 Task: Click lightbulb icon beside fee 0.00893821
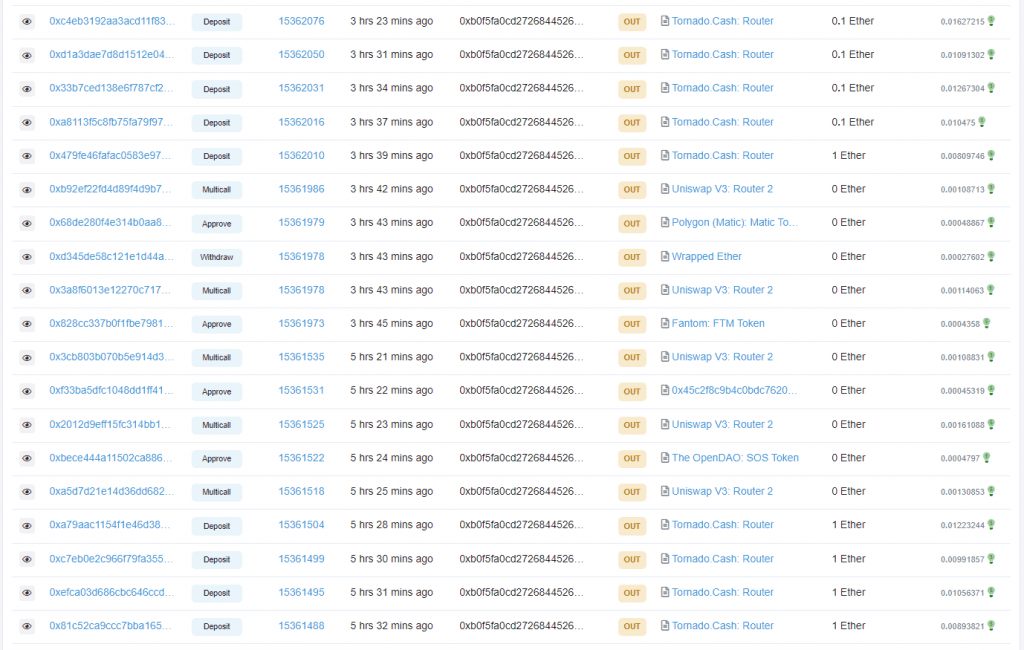[x=991, y=625]
